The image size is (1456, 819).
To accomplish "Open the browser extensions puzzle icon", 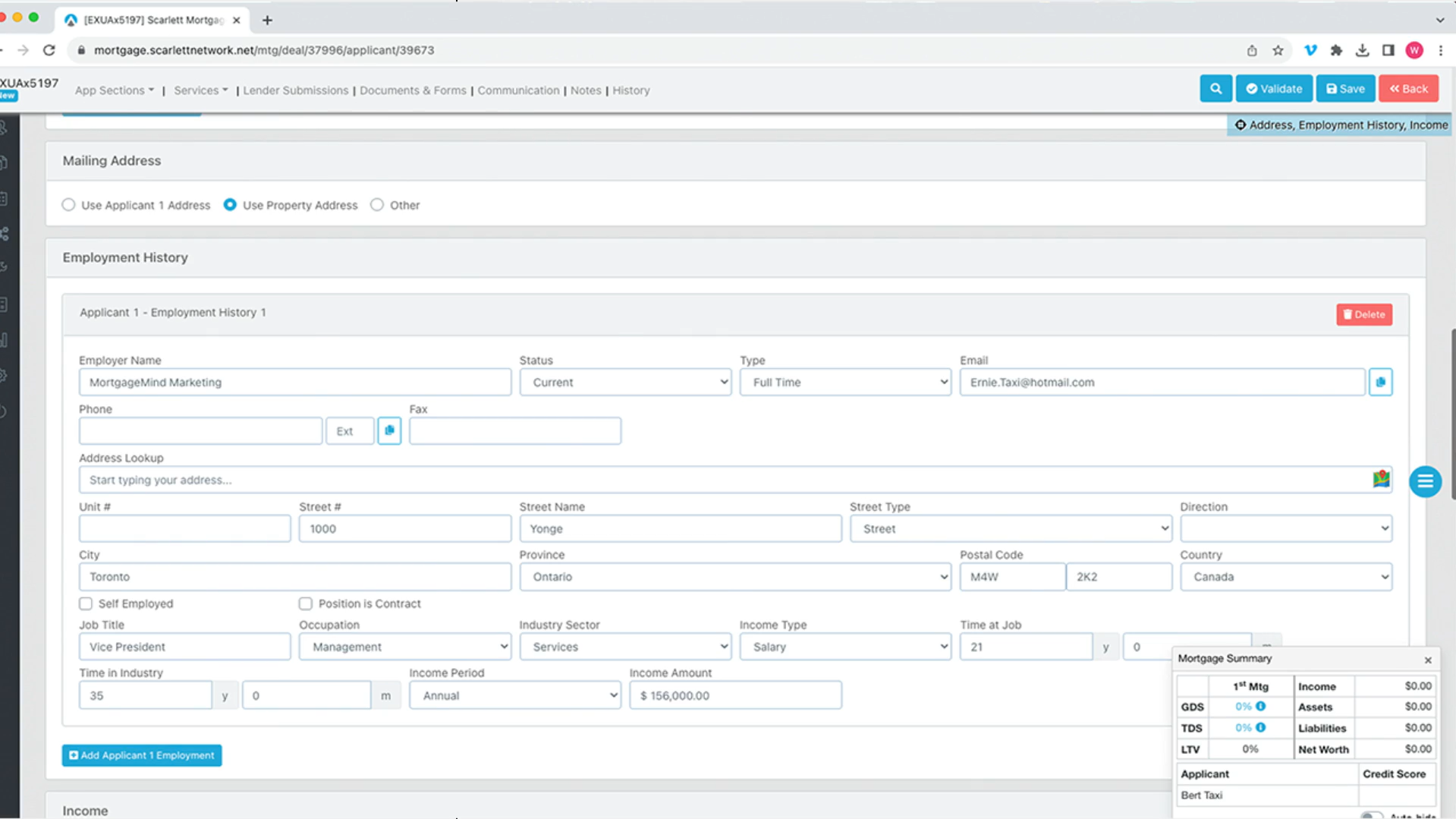I will (1336, 50).
